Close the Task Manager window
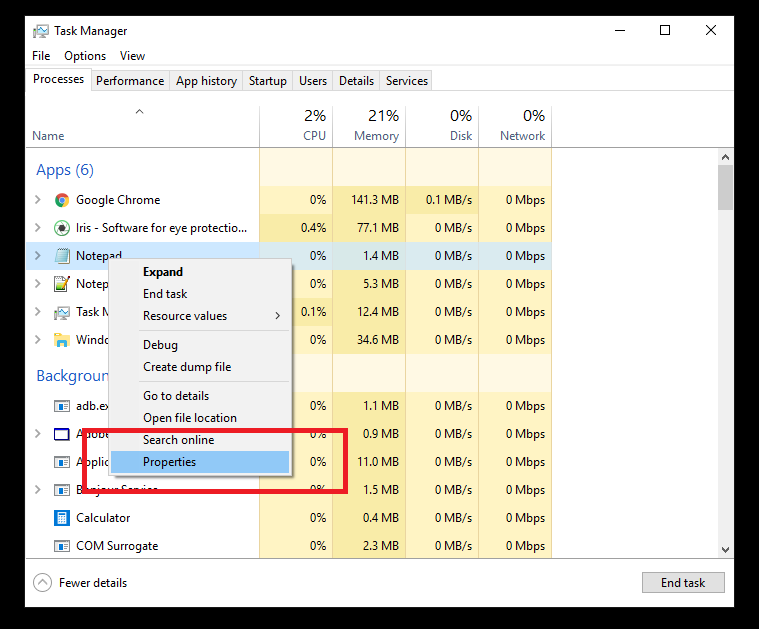Image resolution: width=759 pixels, height=629 pixels. coord(711,31)
